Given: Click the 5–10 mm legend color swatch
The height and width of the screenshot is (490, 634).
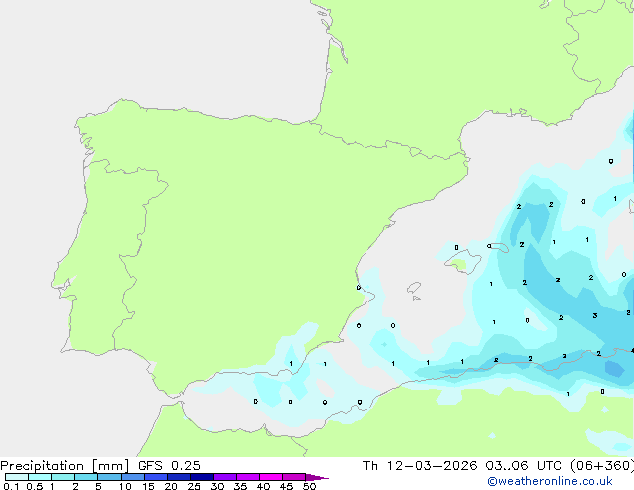Looking at the screenshot, I should 110,477.
